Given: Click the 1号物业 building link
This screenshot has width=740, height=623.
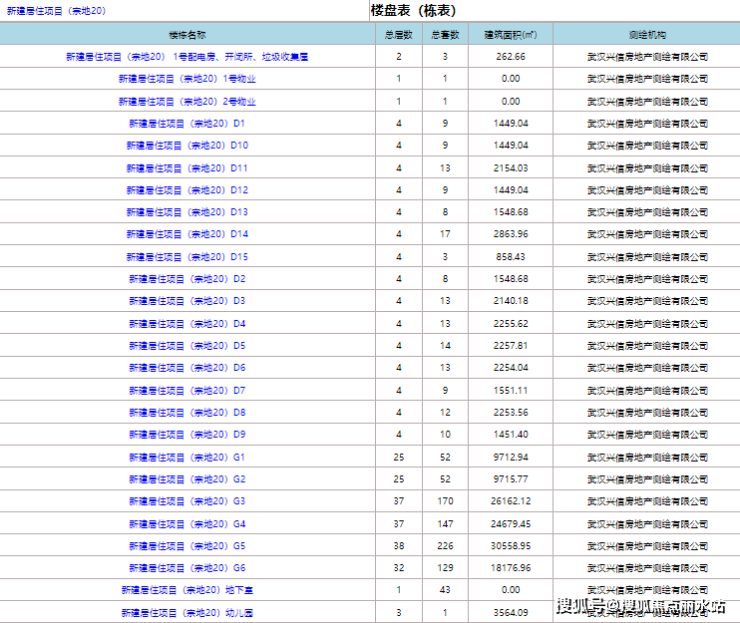Looking at the screenshot, I should point(187,79).
